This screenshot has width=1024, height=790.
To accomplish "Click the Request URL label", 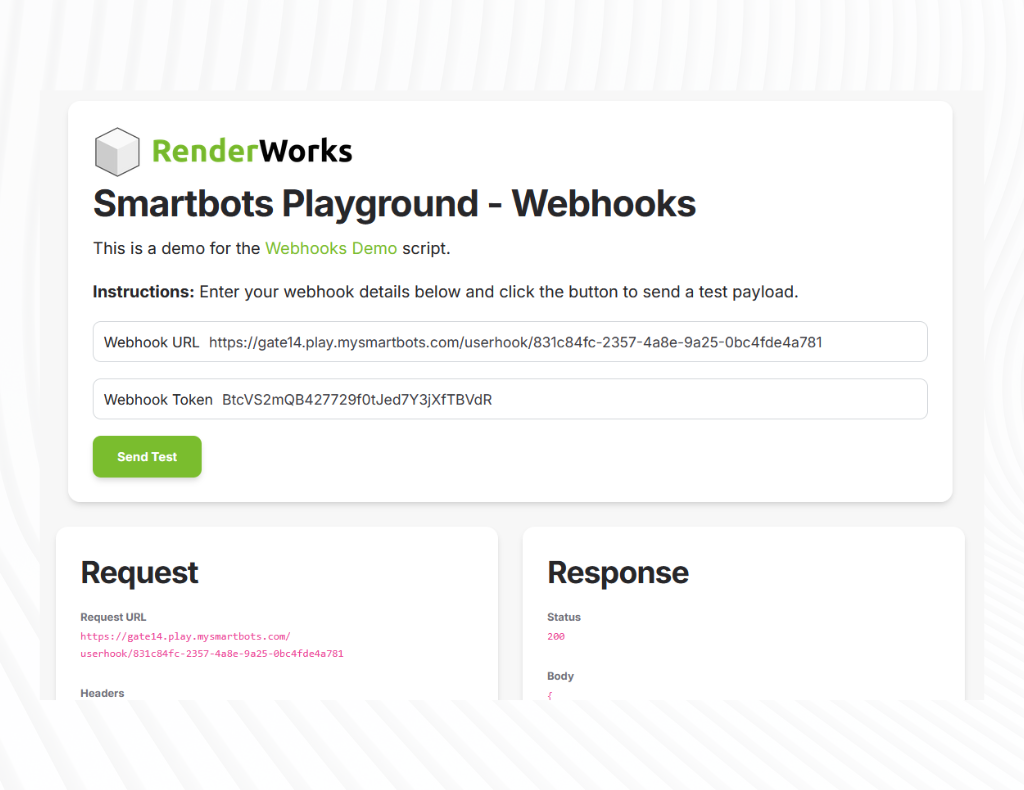I will [x=113, y=617].
